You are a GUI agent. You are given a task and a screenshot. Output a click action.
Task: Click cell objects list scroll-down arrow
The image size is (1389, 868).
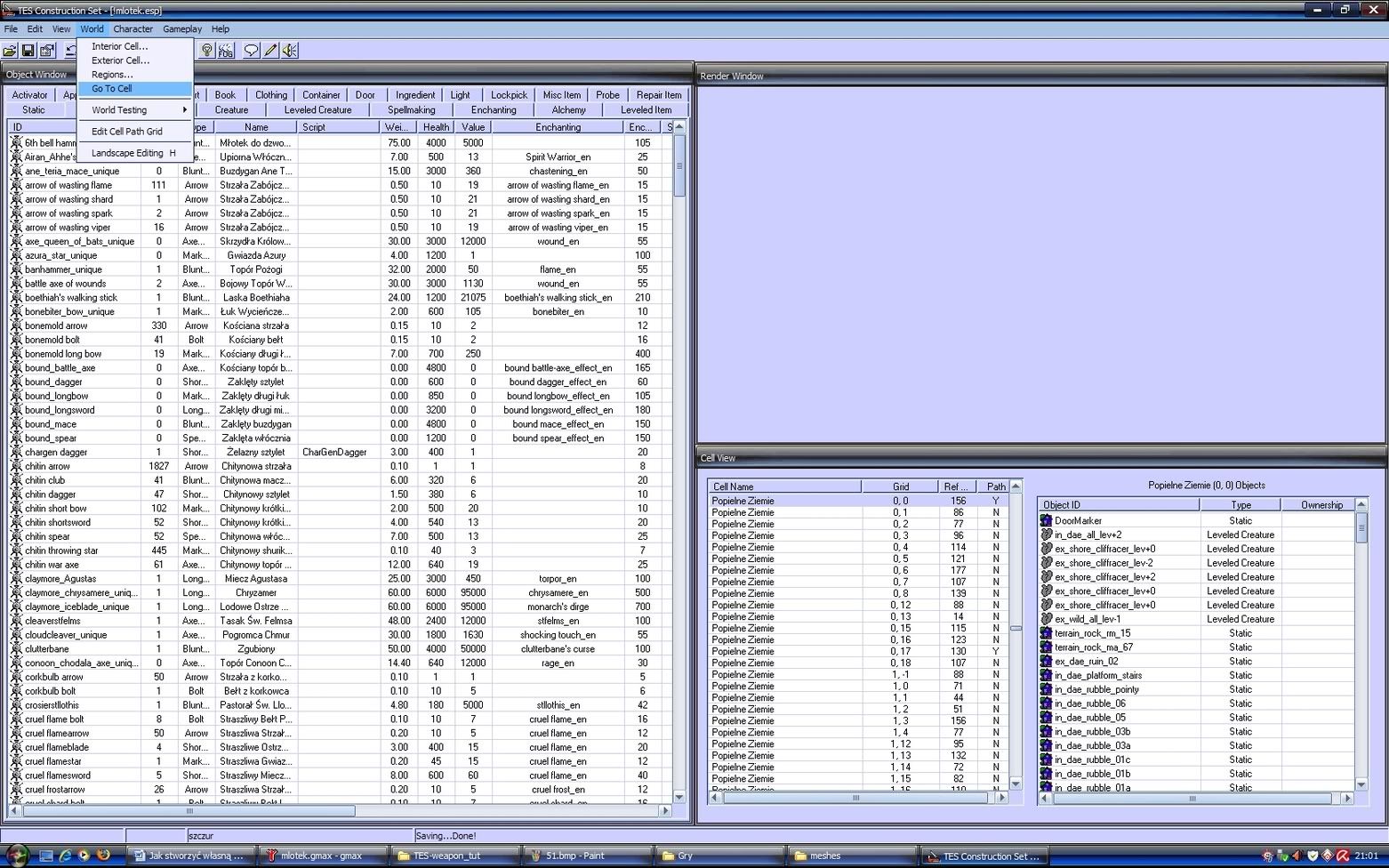coord(1361,784)
